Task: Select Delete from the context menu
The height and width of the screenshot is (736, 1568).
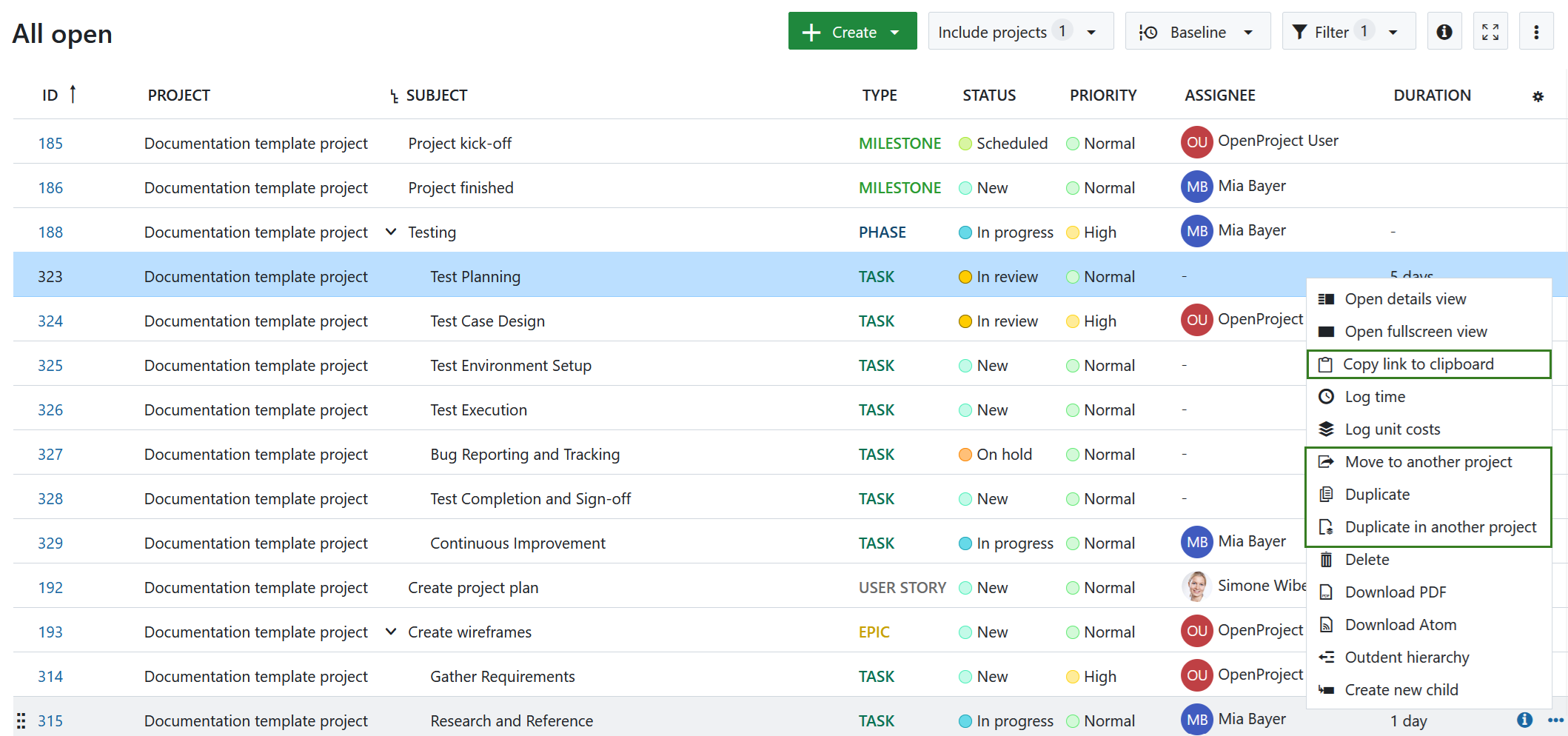Action: [1367, 559]
